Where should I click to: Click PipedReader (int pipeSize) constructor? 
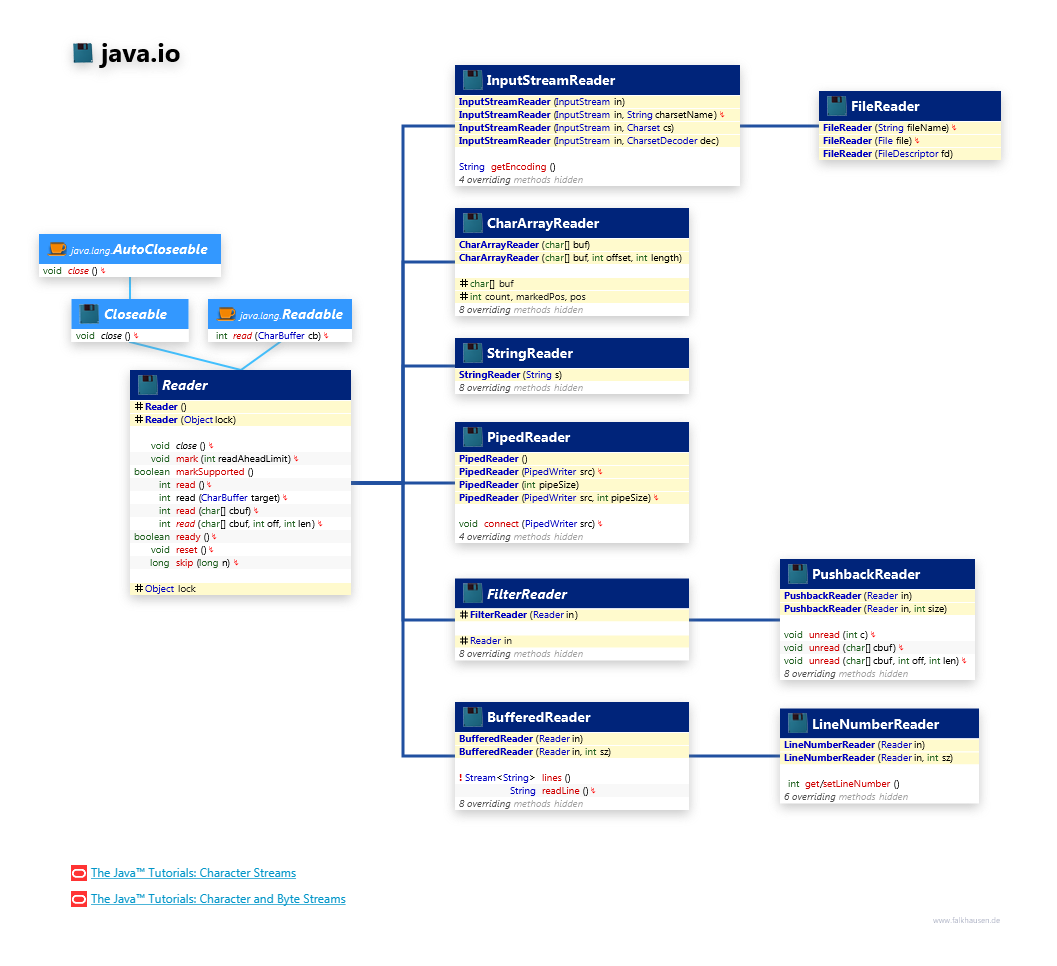[x=518, y=485]
